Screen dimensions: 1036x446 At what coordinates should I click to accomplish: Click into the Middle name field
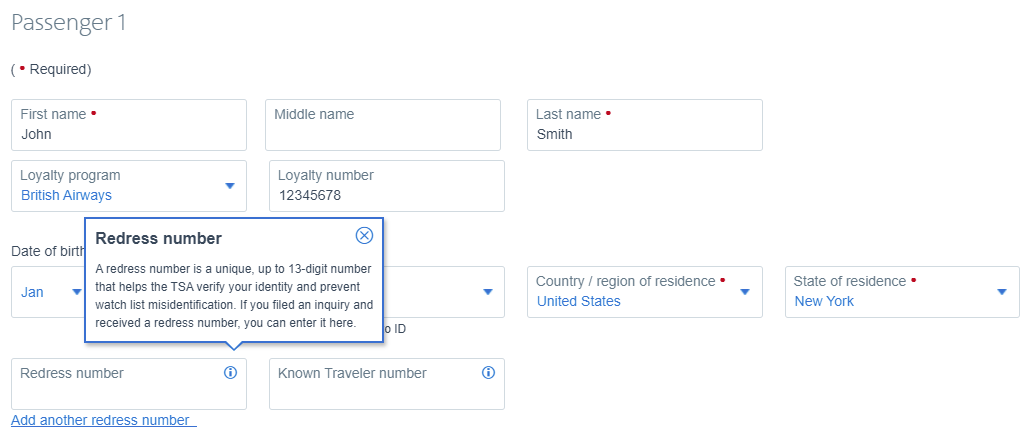(382, 125)
